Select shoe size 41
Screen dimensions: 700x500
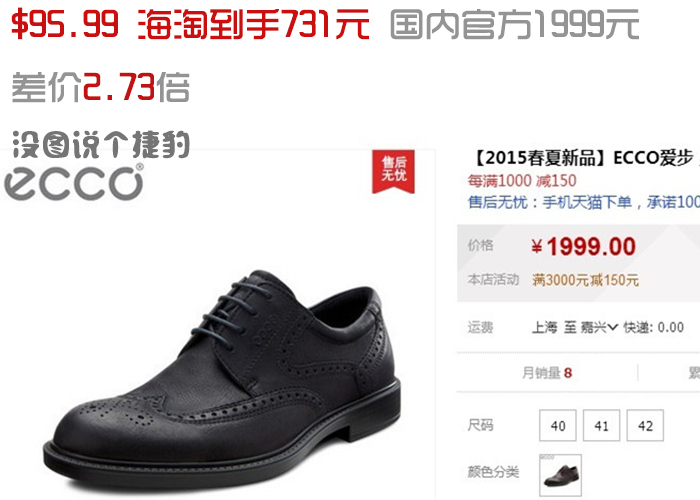pyautogui.click(x=601, y=425)
